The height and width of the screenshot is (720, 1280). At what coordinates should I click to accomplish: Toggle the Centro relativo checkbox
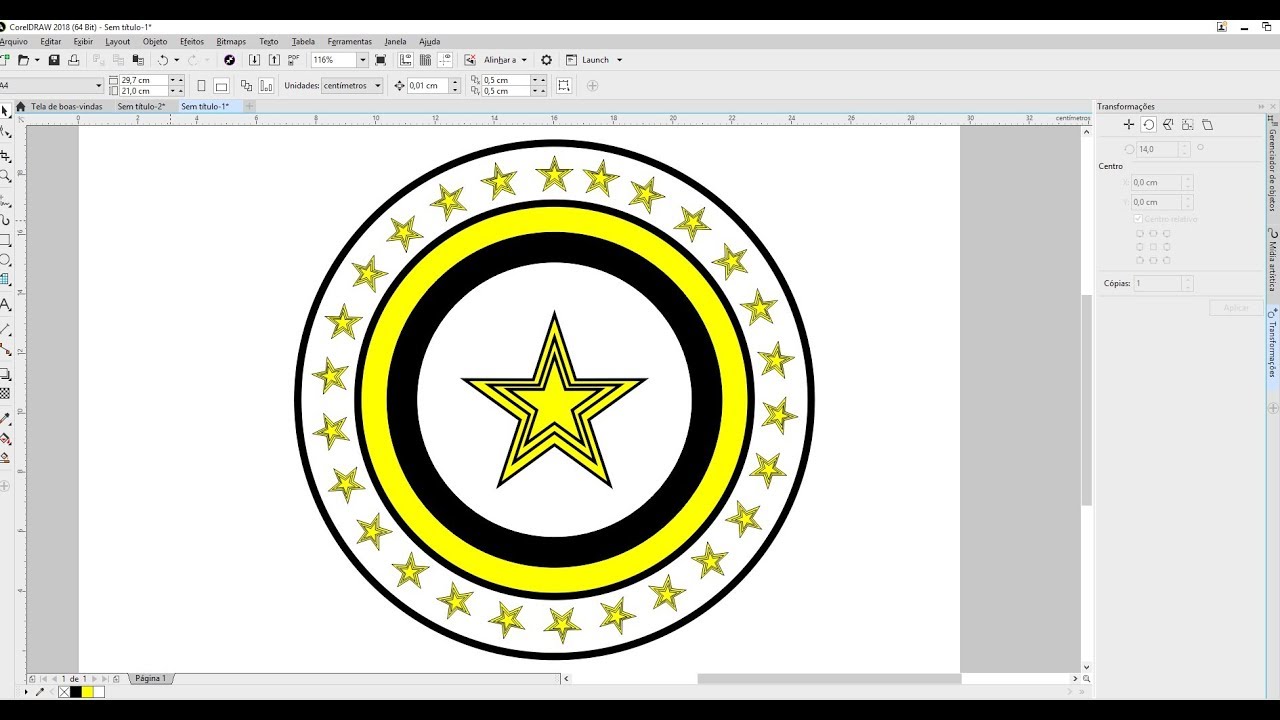(1138, 219)
